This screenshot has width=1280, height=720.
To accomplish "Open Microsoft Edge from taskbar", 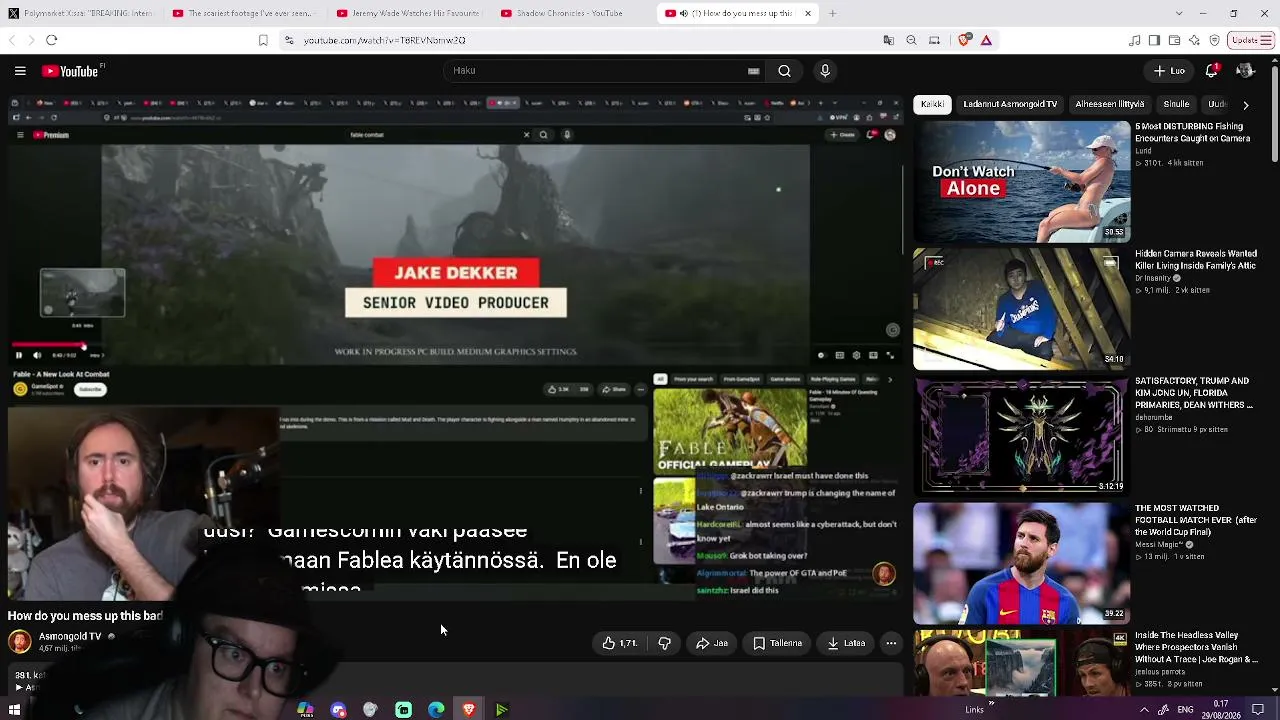I will click(x=436, y=710).
